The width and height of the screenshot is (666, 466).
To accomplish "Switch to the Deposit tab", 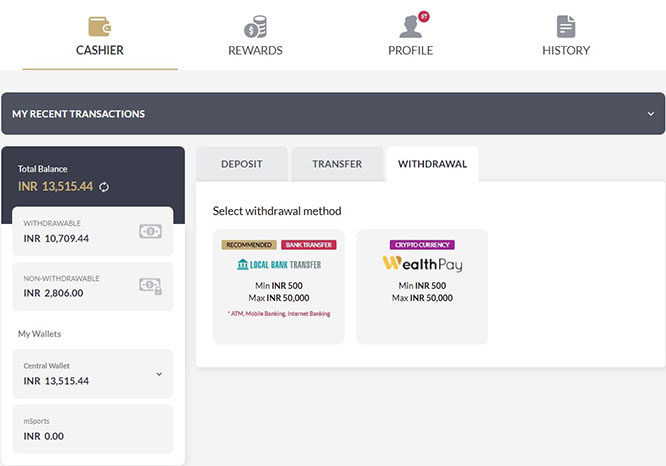I will 241,164.
